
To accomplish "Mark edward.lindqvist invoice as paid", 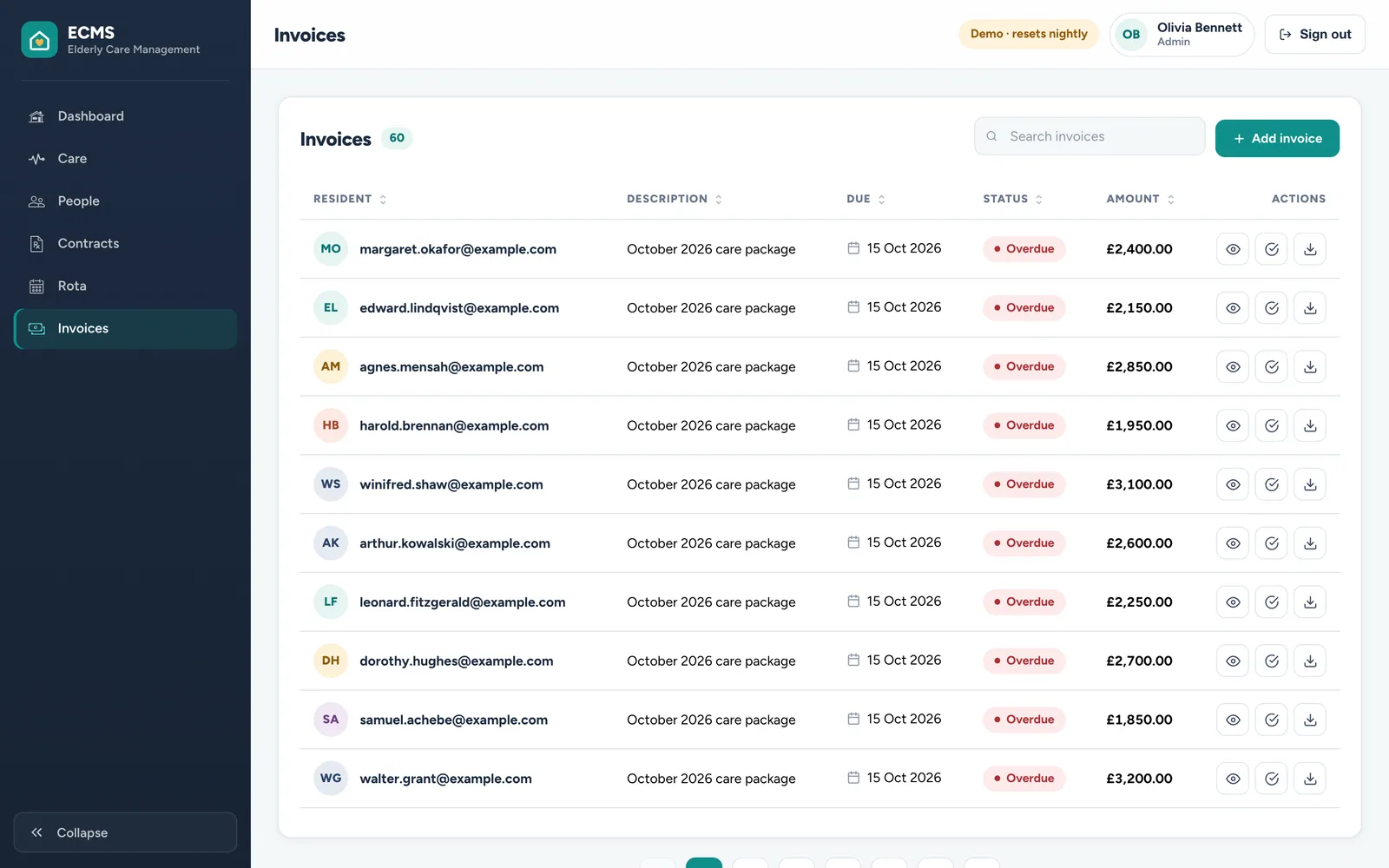I will [x=1272, y=308].
